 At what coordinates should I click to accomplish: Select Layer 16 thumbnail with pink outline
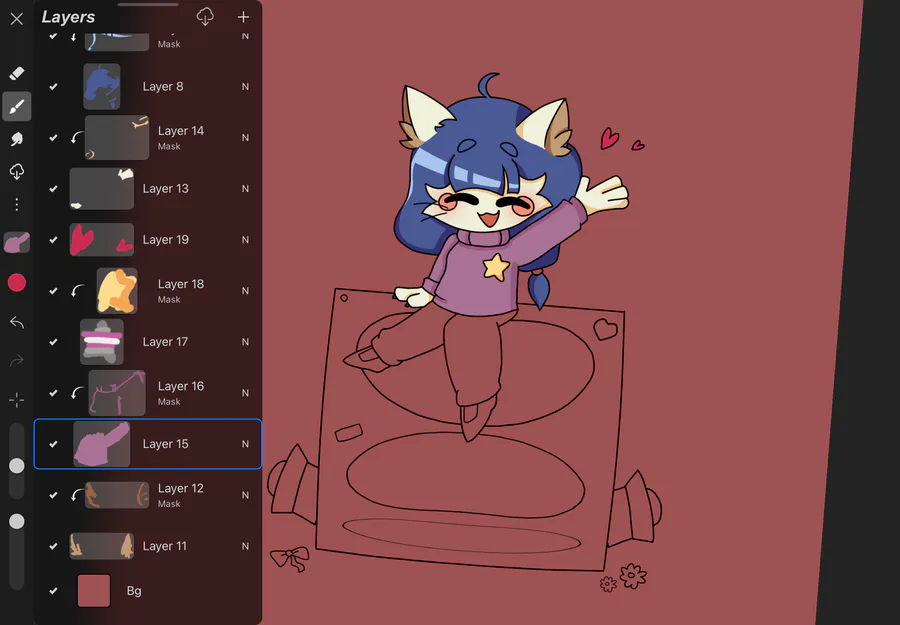coord(117,393)
